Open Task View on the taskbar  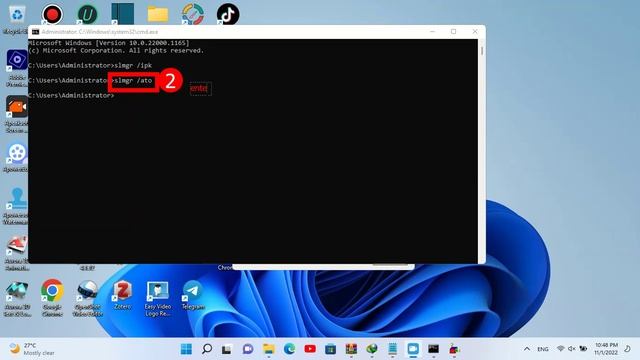227,349
